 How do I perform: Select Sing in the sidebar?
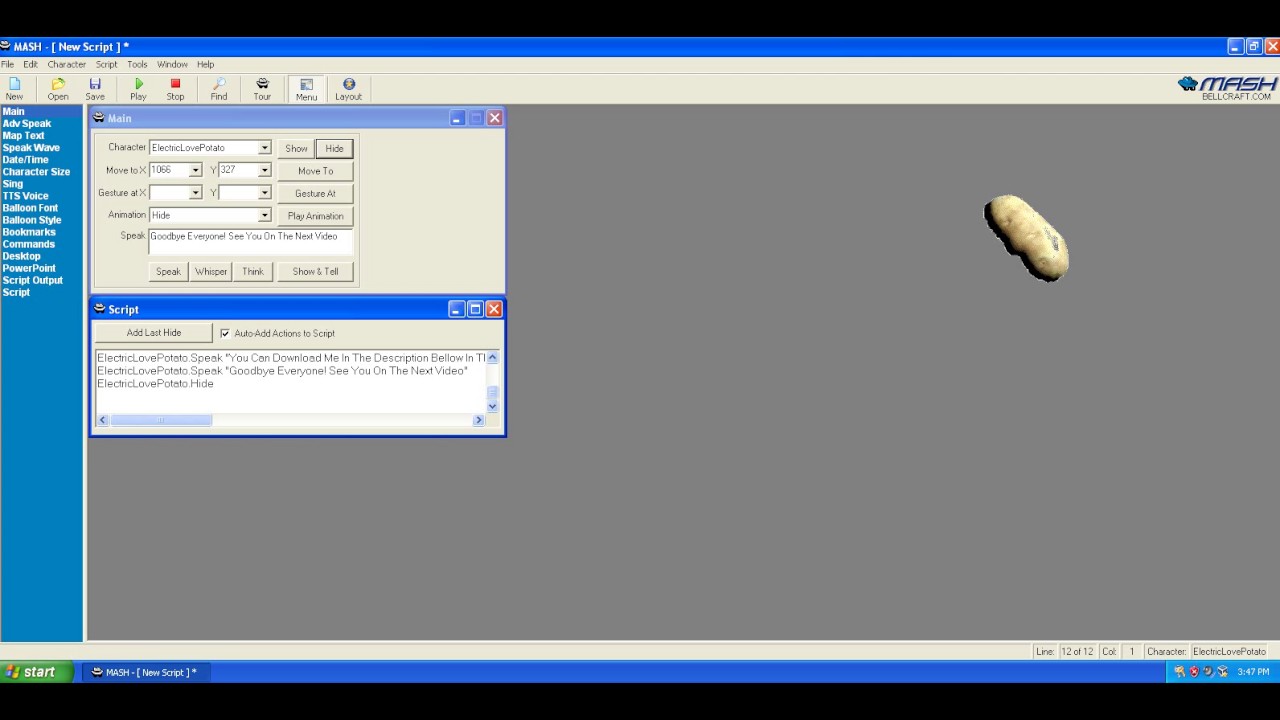coord(13,184)
